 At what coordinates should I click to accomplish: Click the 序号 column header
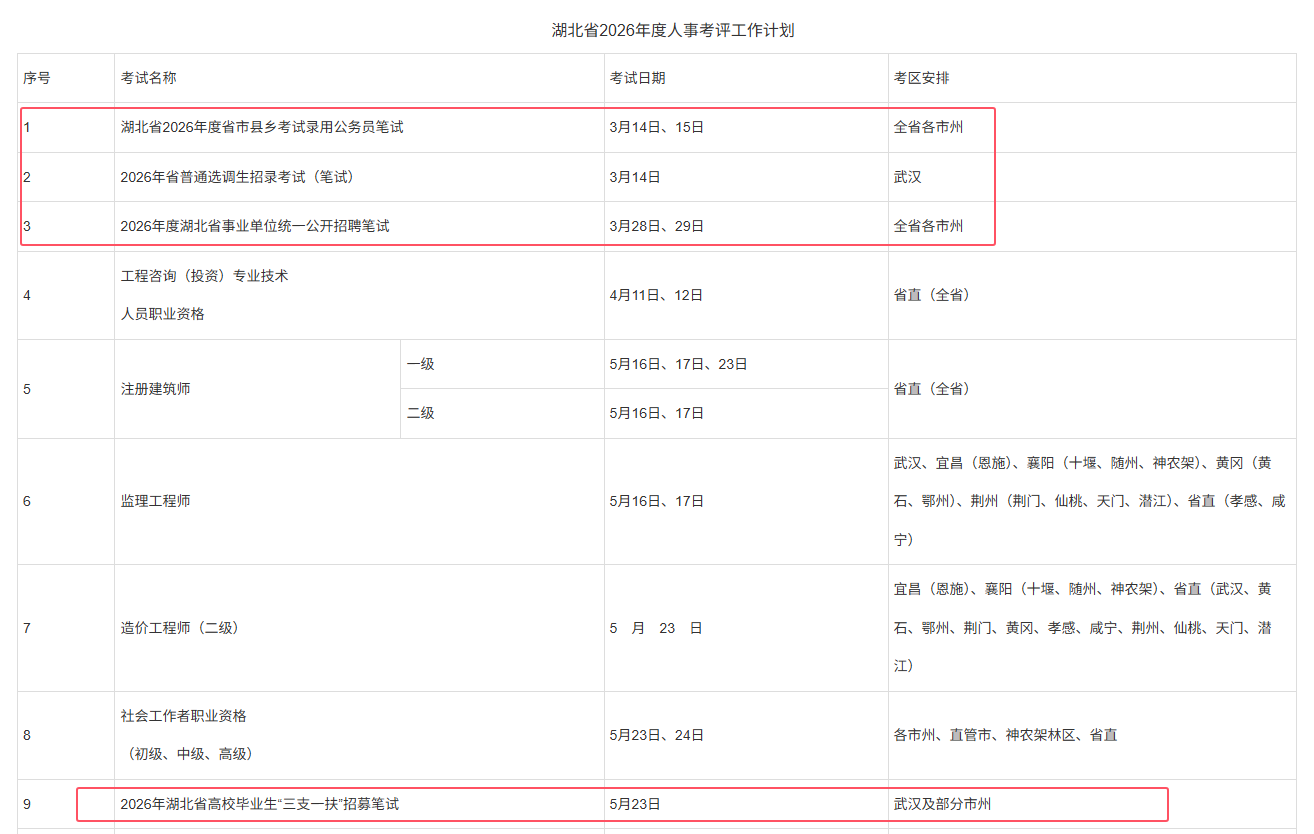[37, 78]
